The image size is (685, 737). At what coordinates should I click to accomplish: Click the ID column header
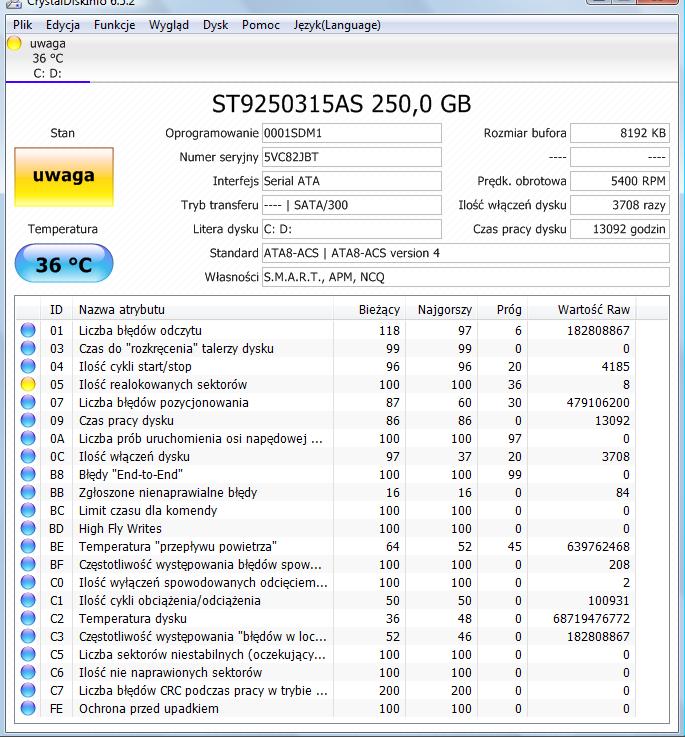(x=56, y=310)
